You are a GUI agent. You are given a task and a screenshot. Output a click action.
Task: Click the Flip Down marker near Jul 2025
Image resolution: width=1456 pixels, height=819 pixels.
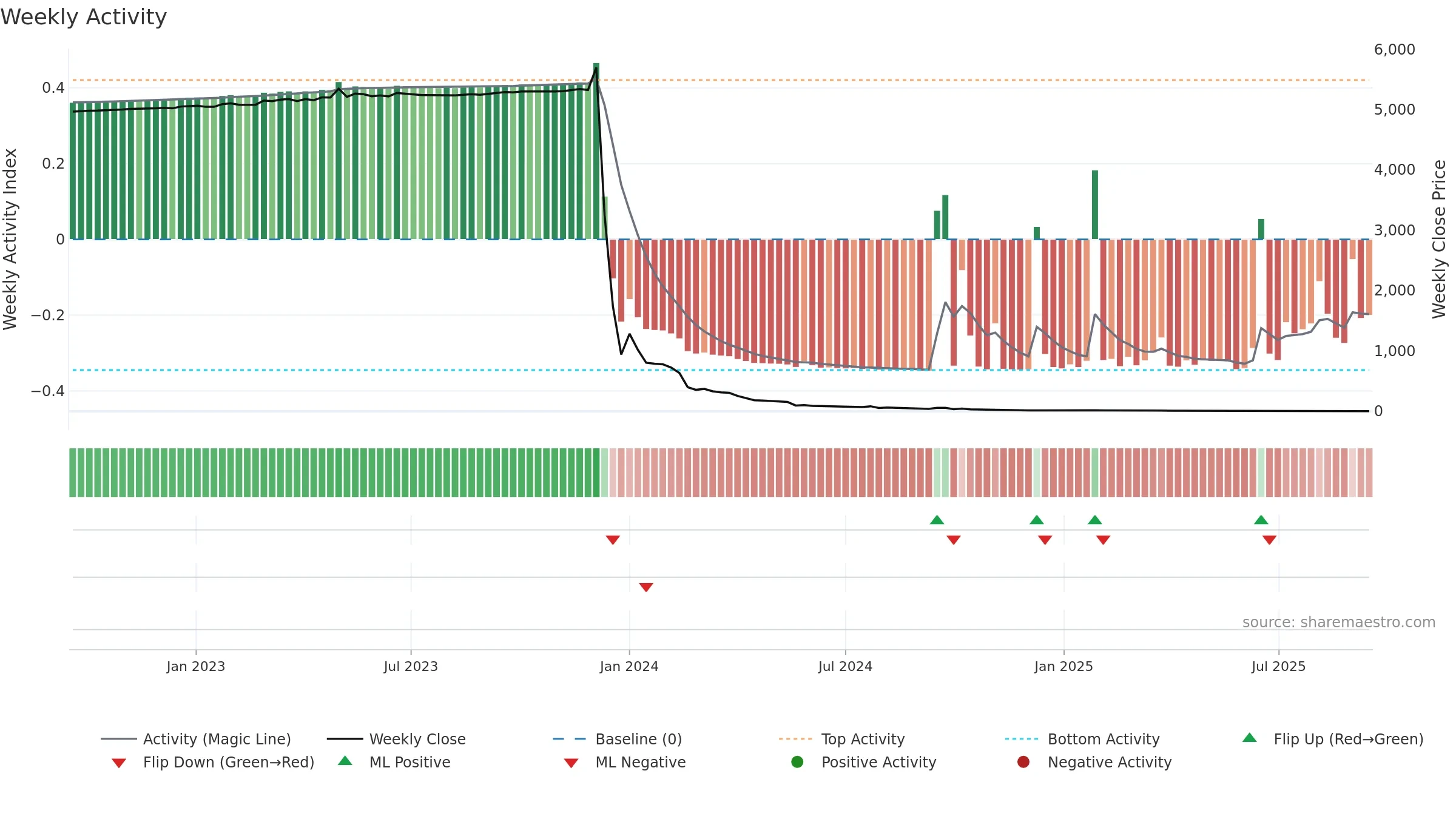coord(1270,540)
